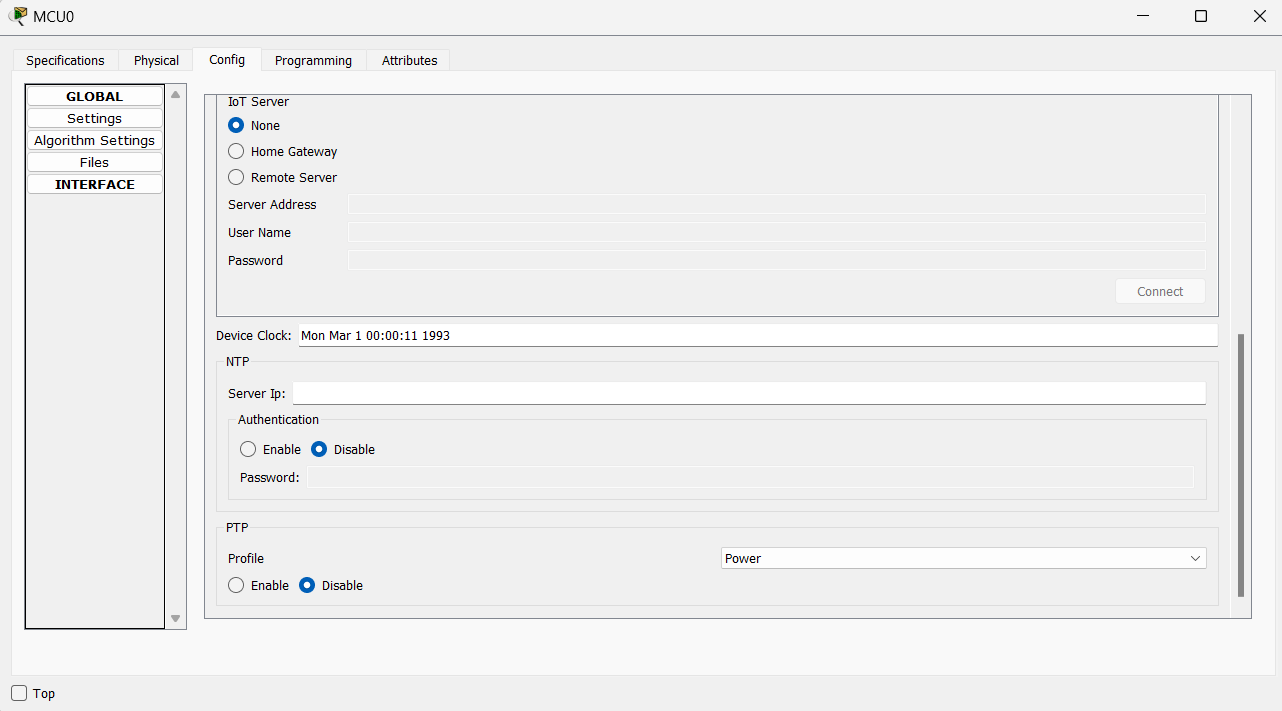1282x711 pixels.
Task: Select Home Gateway IoT server option
Action: coord(236,152)
